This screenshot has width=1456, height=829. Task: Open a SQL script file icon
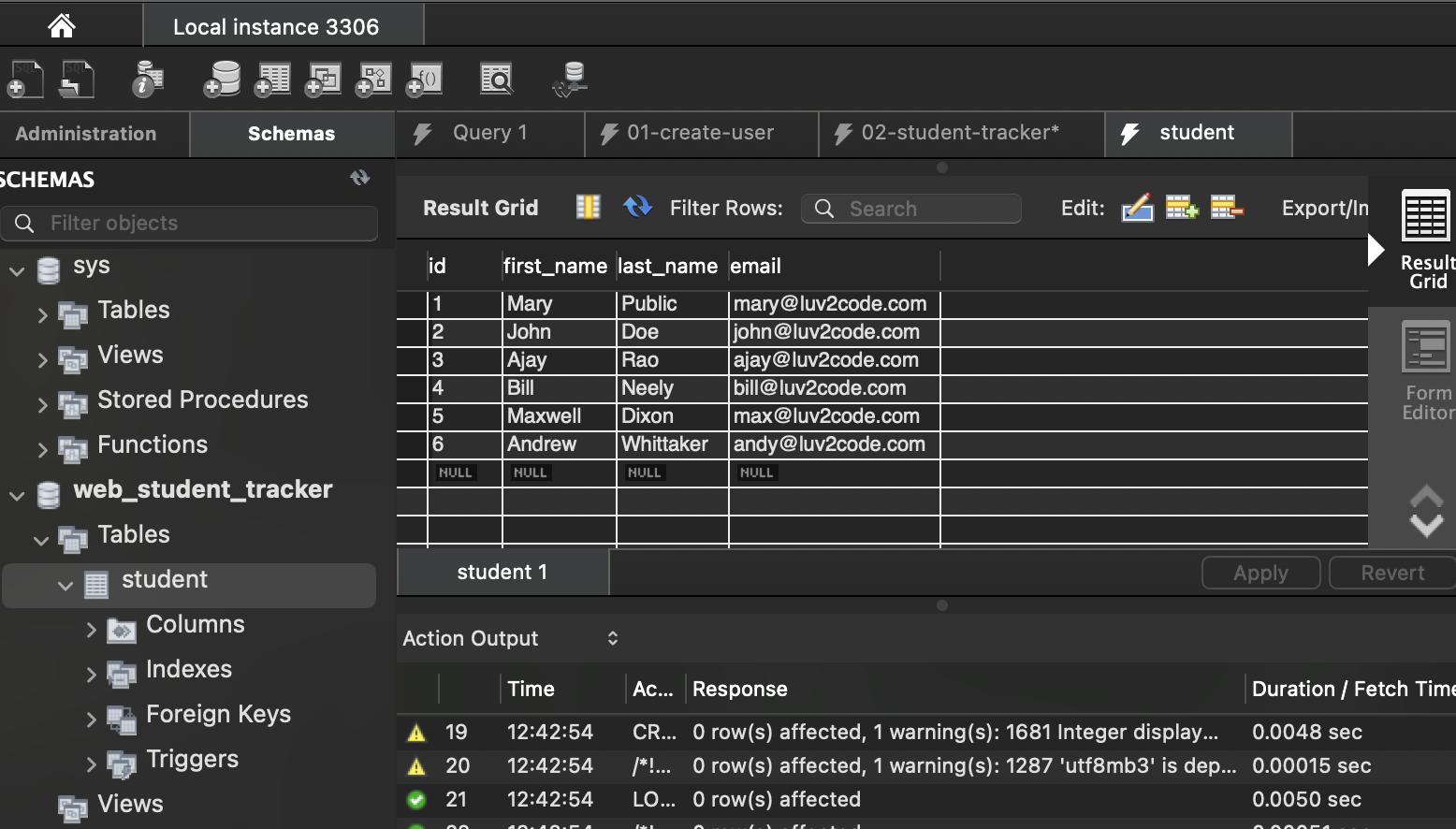(77, 80)
